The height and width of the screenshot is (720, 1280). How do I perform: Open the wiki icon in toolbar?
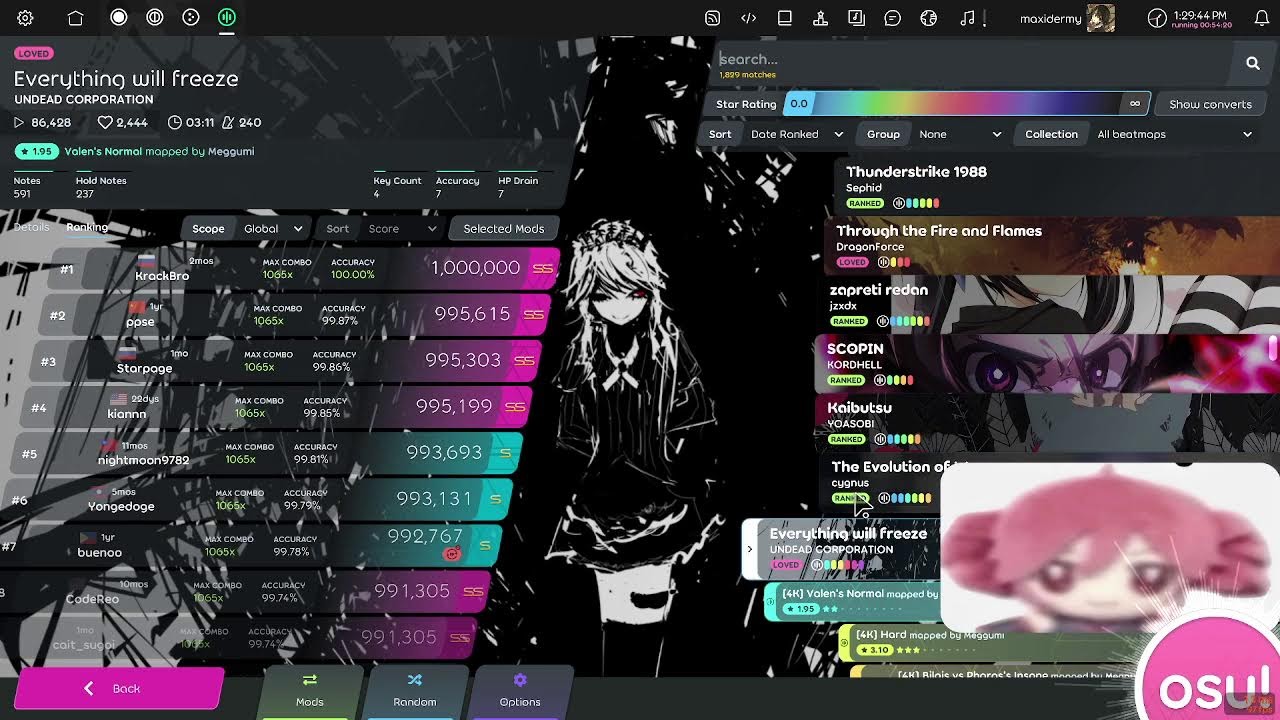click(856, 18)
